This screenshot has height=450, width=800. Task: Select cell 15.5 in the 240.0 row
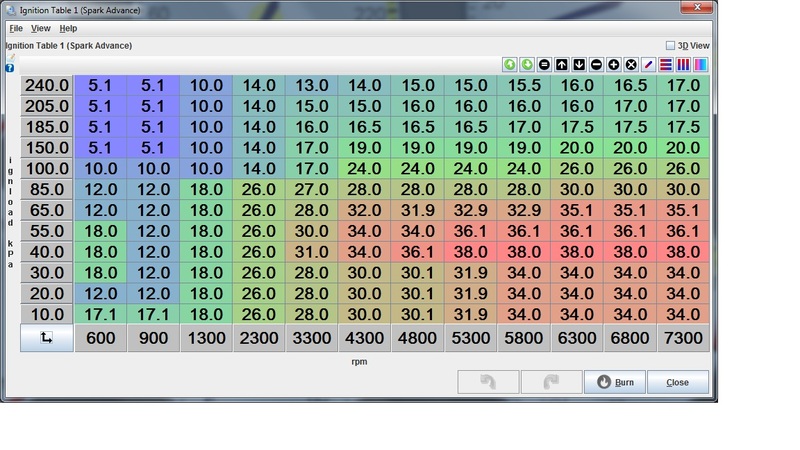(524, 85)
